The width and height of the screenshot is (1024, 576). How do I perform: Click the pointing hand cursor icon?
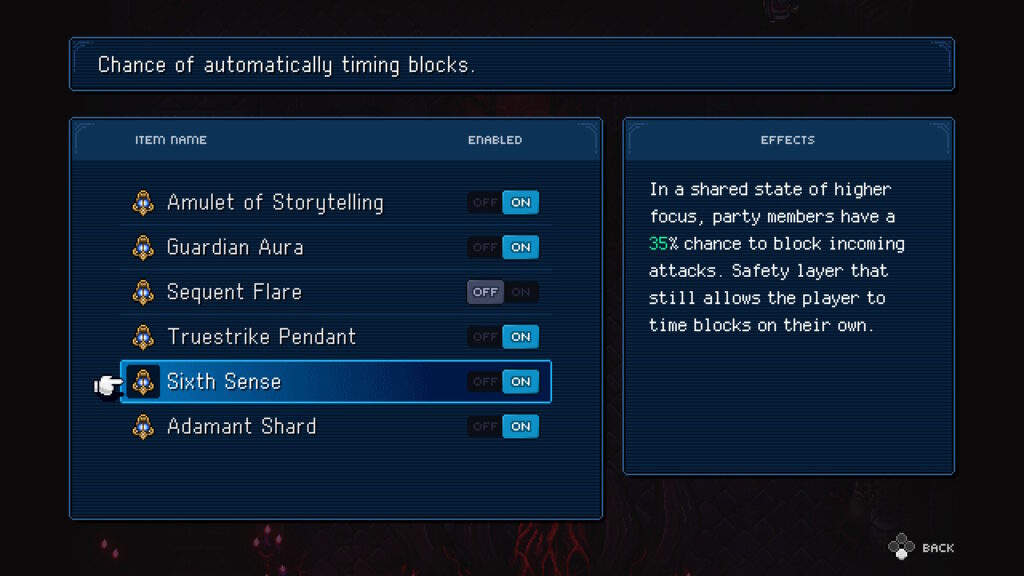[108, 385]
